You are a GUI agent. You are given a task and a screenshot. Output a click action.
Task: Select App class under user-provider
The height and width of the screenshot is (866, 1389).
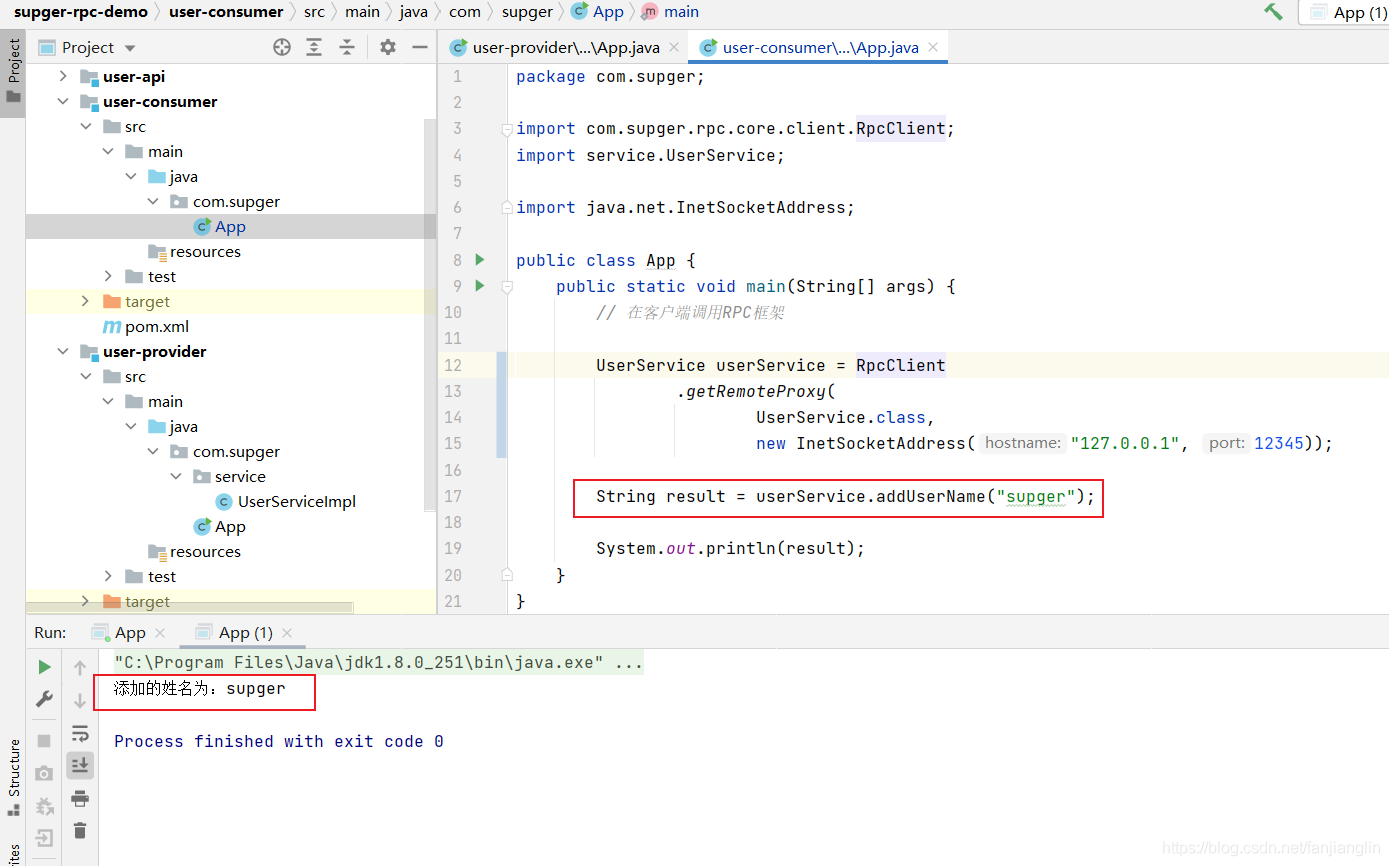(230, 526)
